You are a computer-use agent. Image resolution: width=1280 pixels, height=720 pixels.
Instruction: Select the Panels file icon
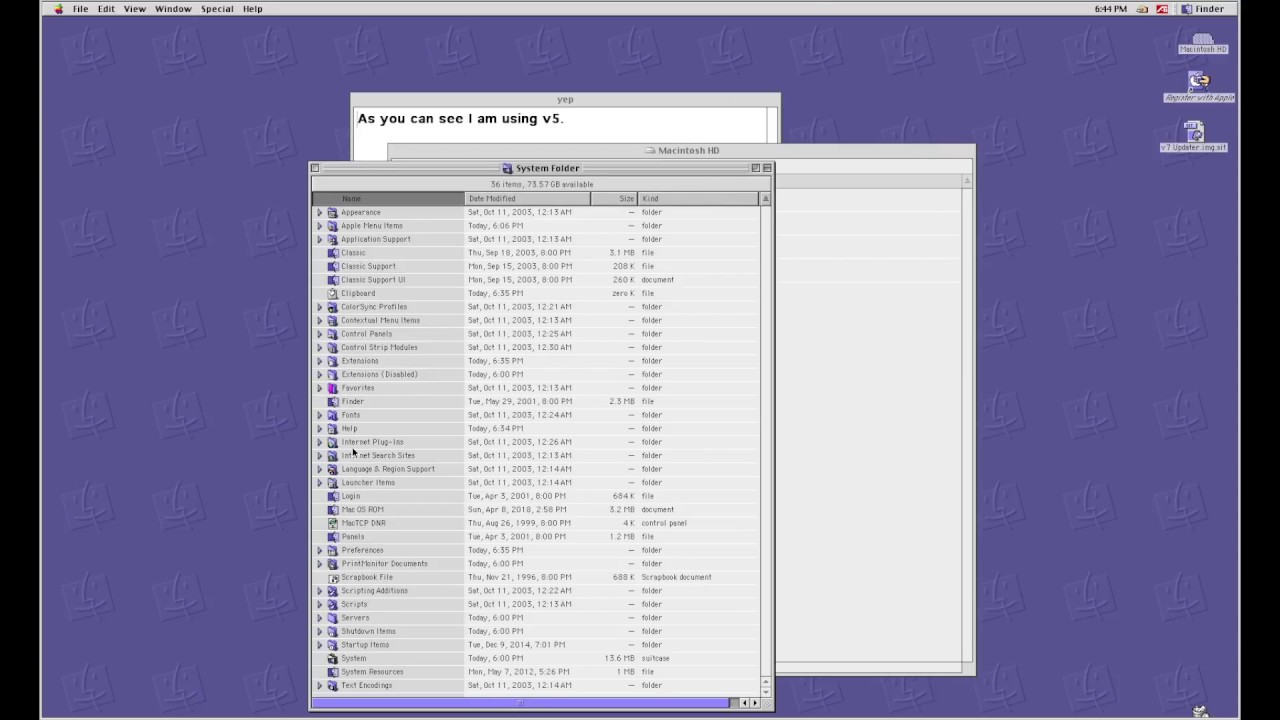click(x=333, y=536)
